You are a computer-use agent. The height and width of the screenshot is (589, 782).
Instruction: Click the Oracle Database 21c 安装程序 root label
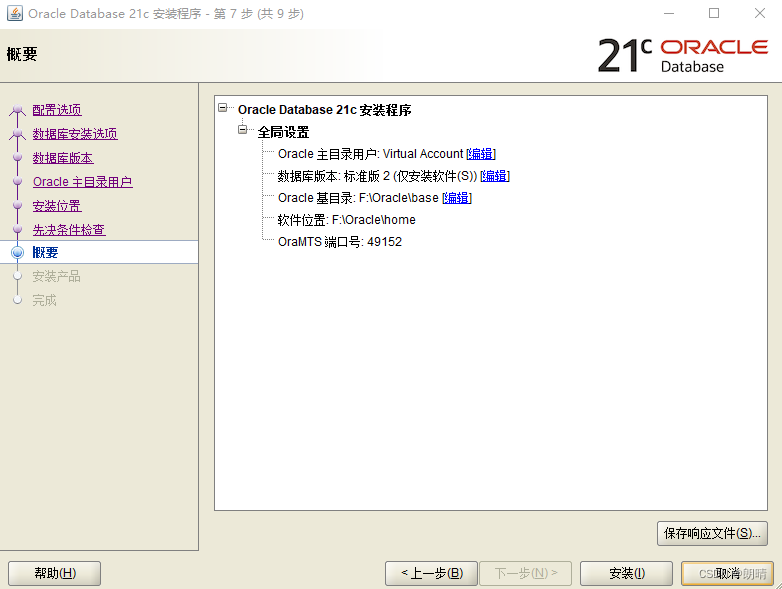[324, 110]
